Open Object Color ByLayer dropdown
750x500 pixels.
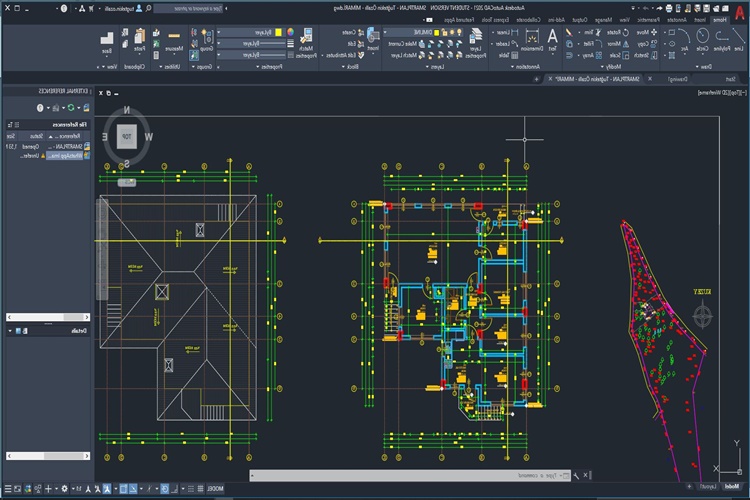[x=219, y=32]
